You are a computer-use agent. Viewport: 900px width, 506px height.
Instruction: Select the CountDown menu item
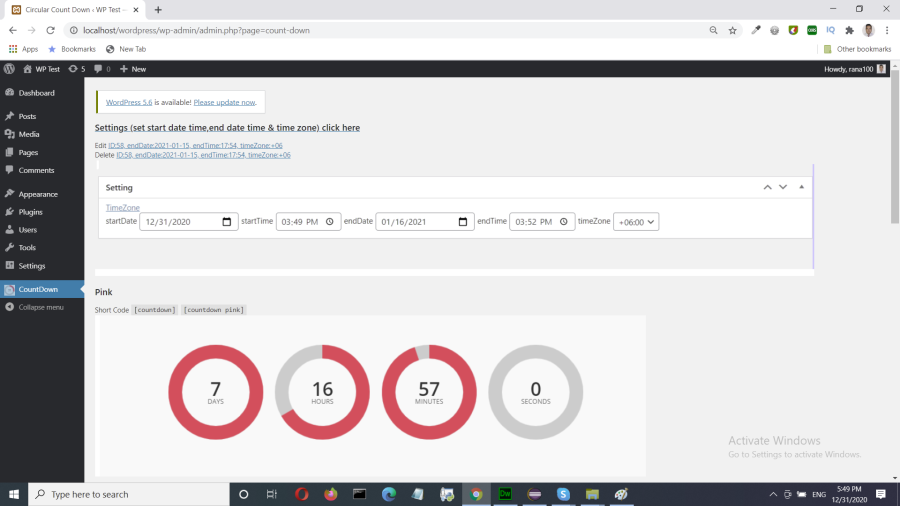pos(42,289)
